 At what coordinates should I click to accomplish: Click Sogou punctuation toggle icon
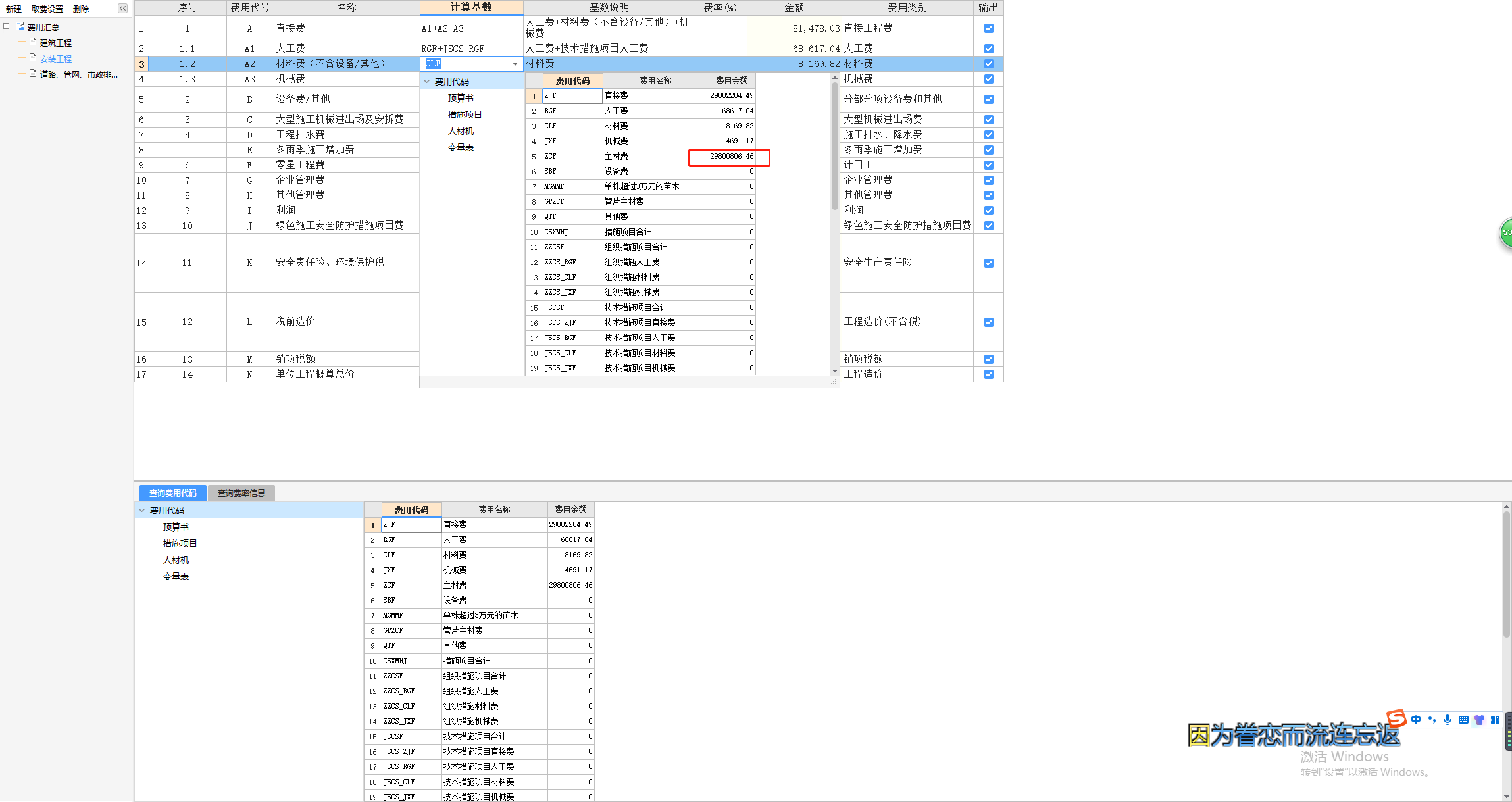[1432, 720]
